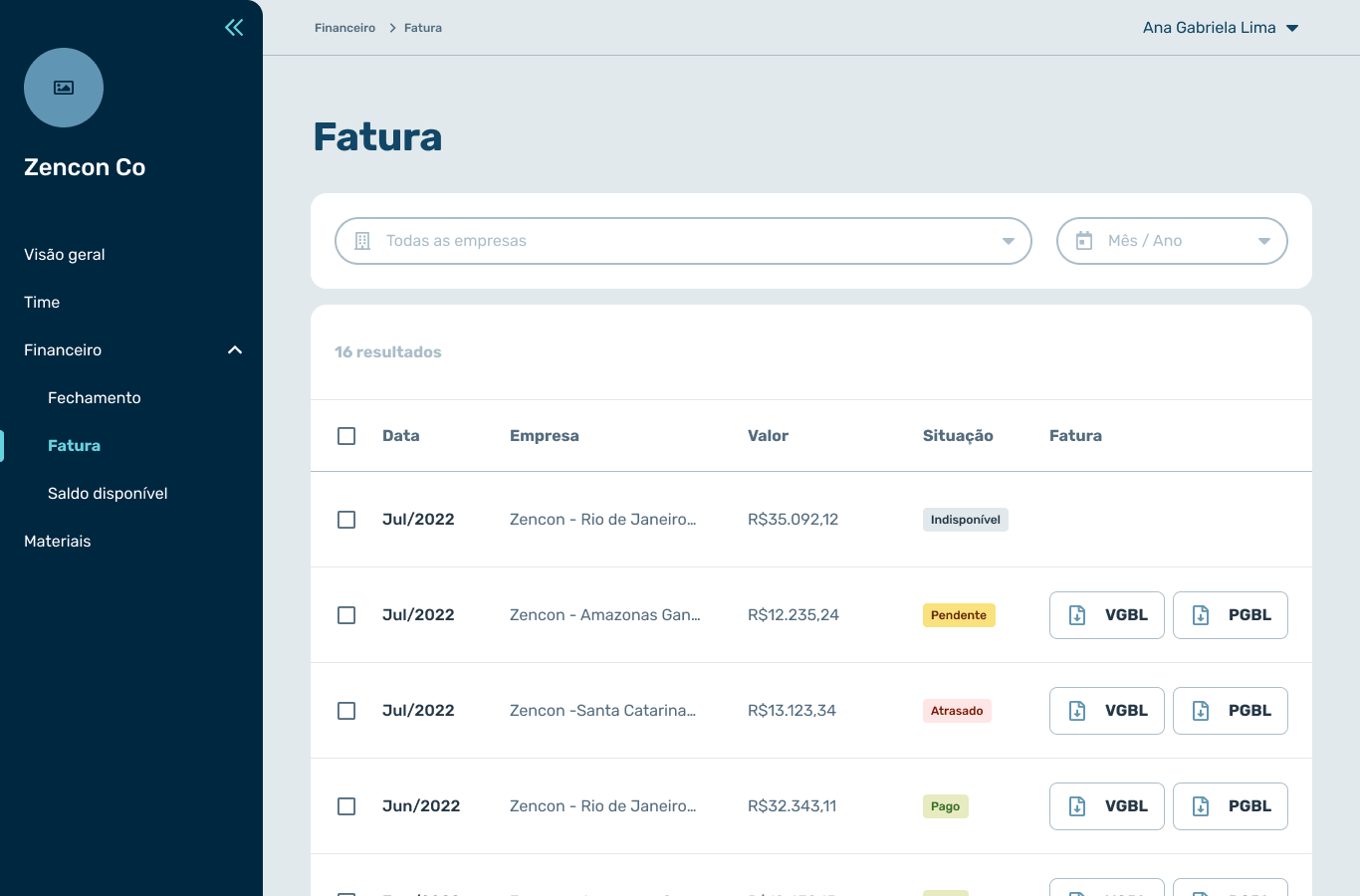
Task: Navigate to Saldo disponível in the sidebar
Action: pyautogui.click(x=108, y=493)
